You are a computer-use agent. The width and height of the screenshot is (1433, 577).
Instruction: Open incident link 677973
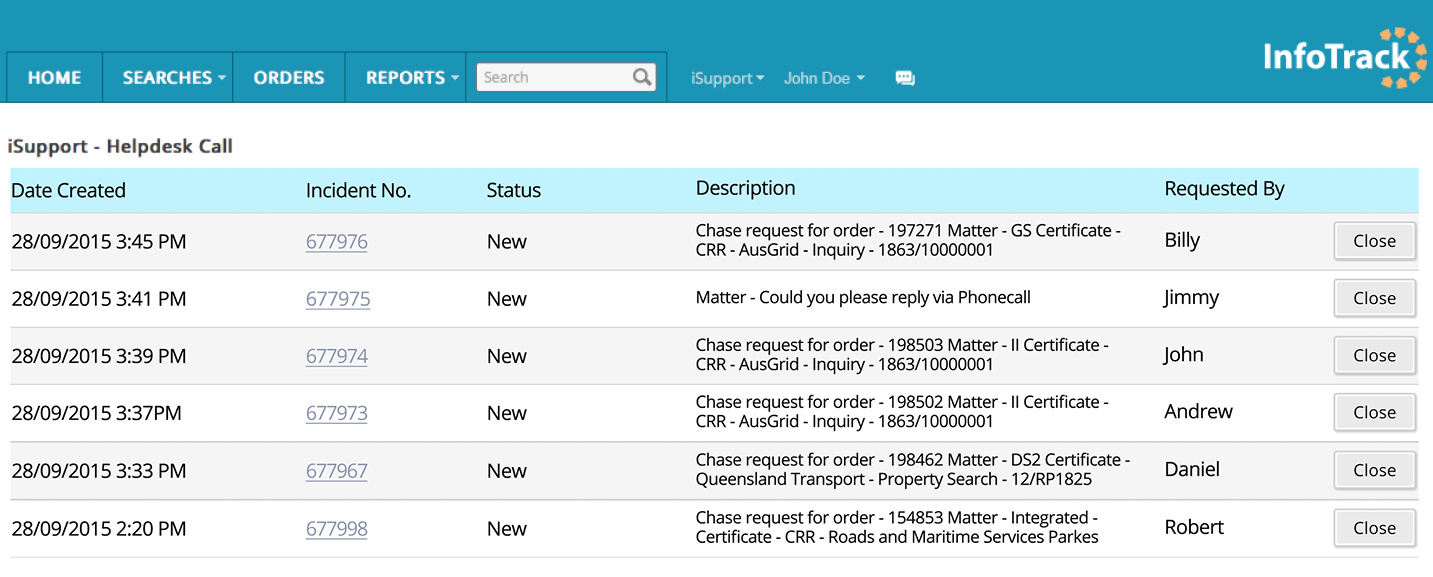click(337, 413)
